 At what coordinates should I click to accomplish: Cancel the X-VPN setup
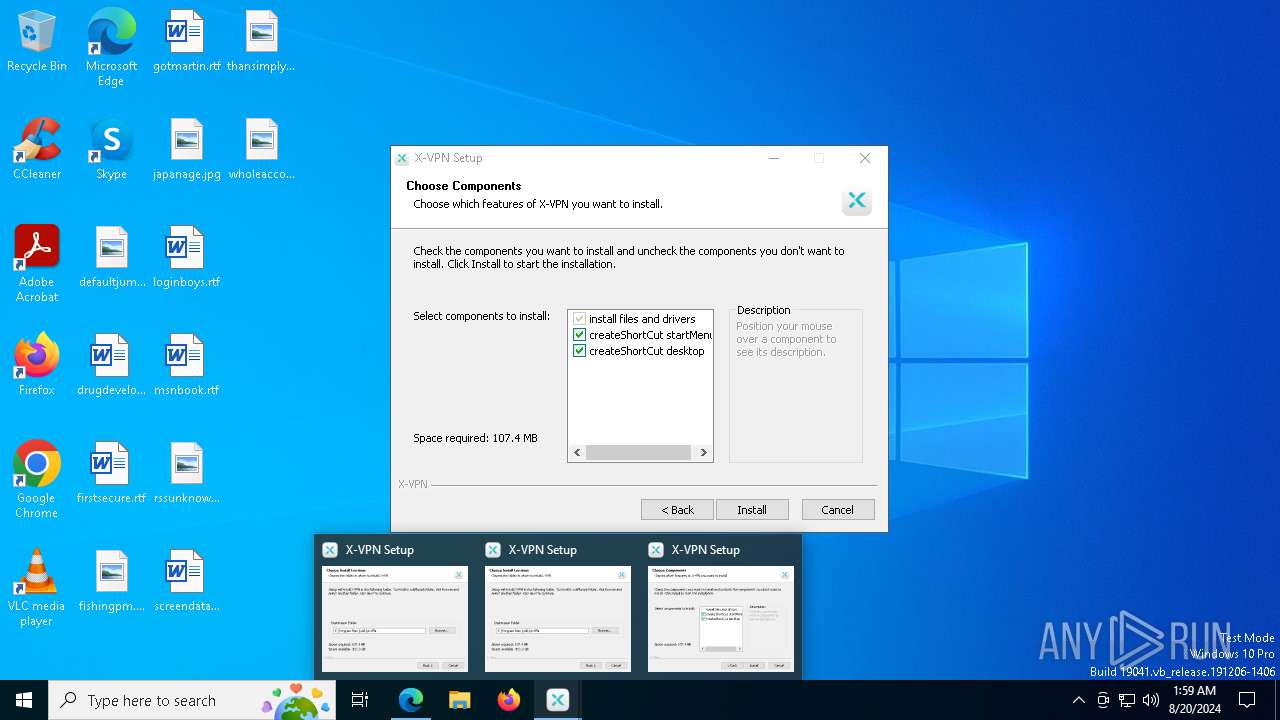838,510
